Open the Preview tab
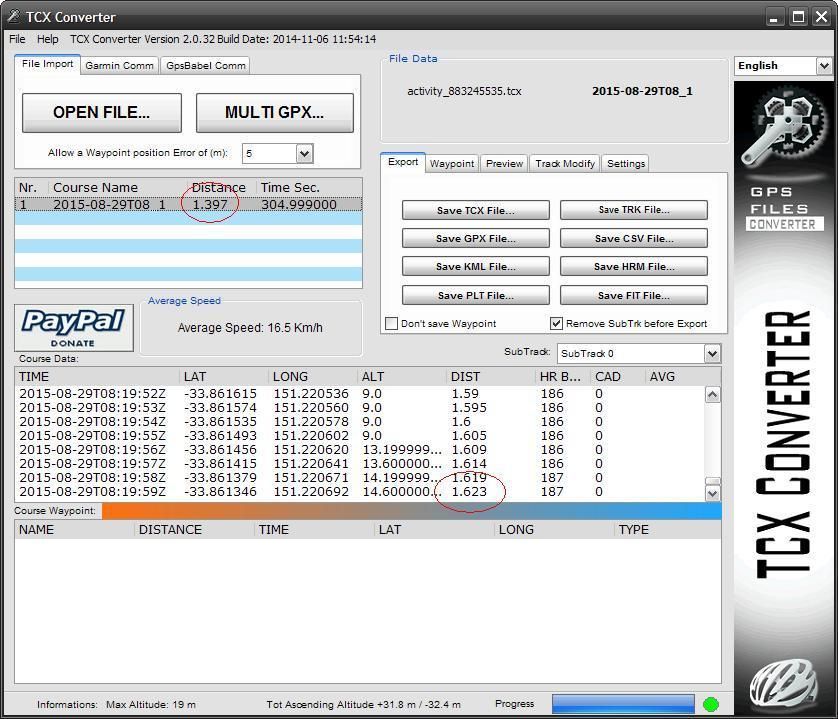 pos(504,164)
